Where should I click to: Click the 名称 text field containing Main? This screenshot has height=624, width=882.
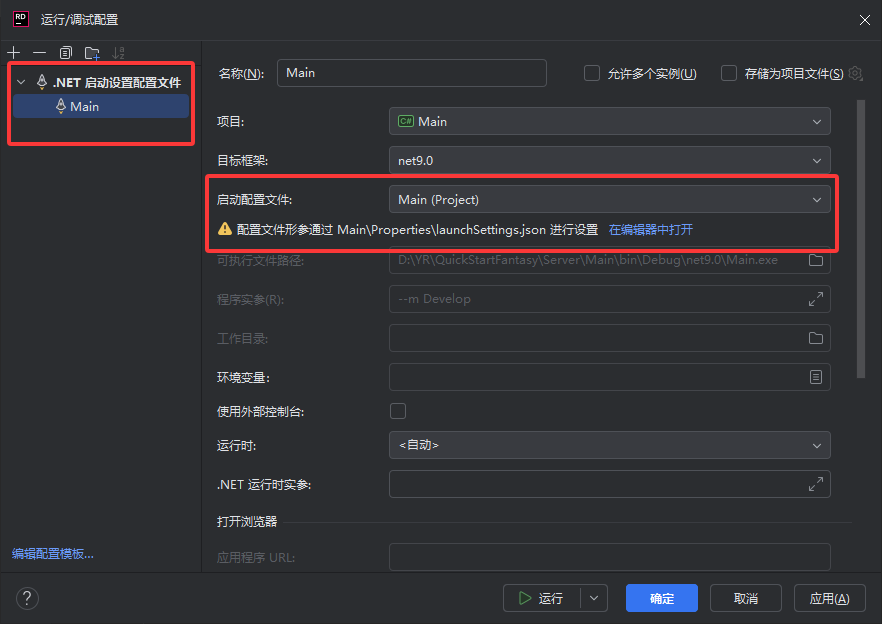coord(411,73)
